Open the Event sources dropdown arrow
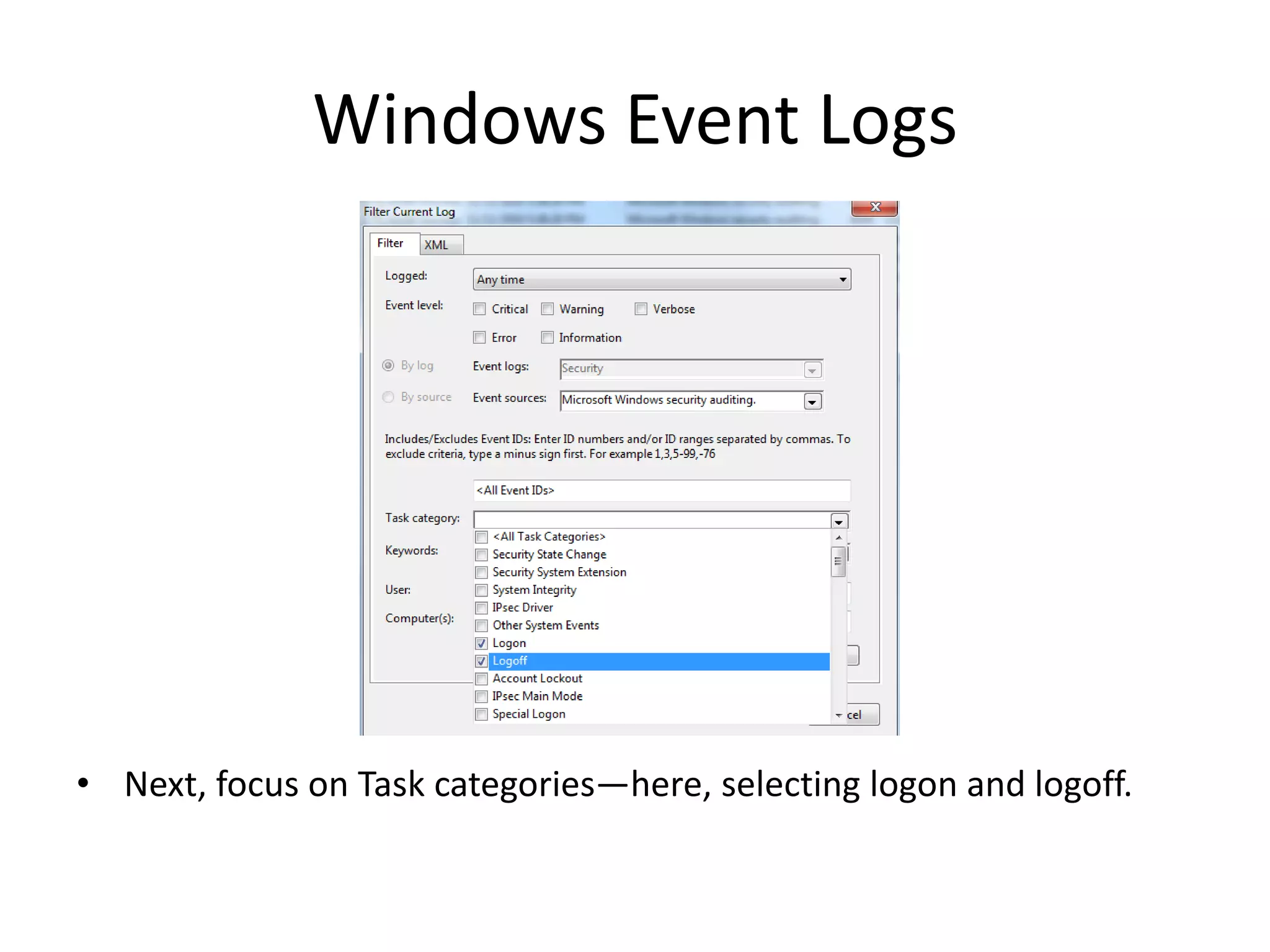This screenshot has height=952, width=1270. coord(812,402)
